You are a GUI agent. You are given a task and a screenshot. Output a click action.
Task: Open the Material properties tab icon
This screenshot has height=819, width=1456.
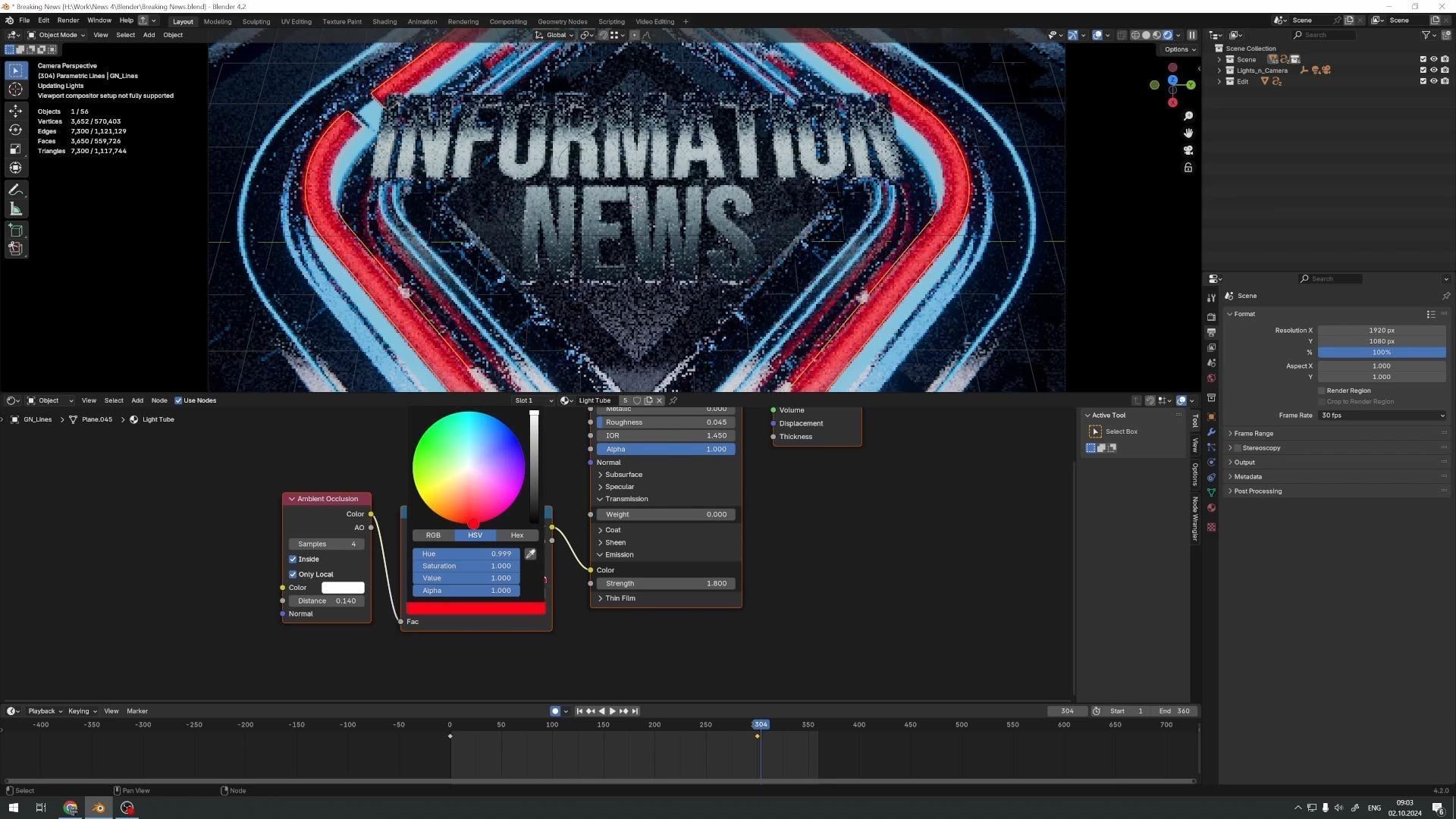point(1211,508)
